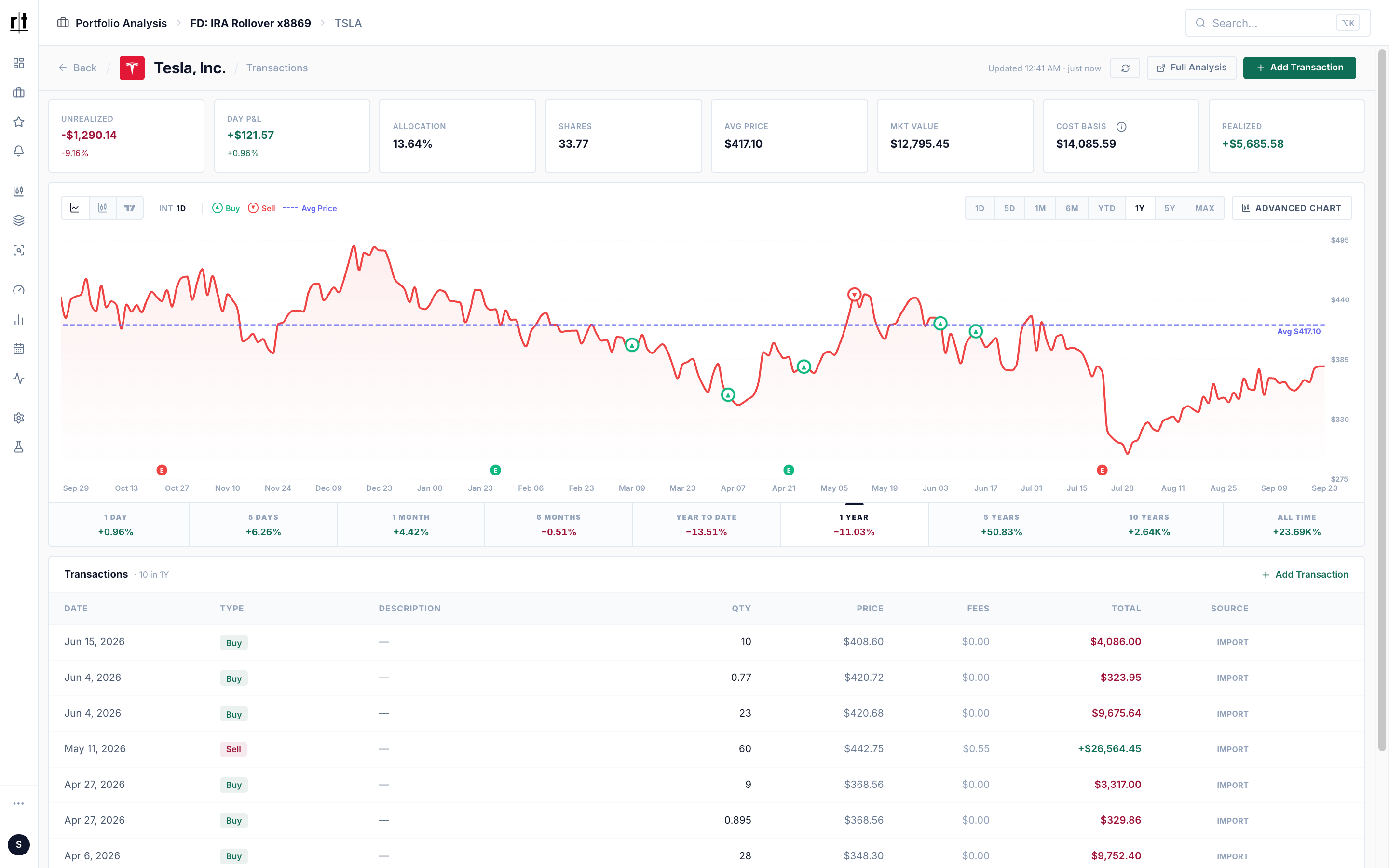
Task: Open the layers stack icon in sidebar
Action: click(x=18, y=220)
